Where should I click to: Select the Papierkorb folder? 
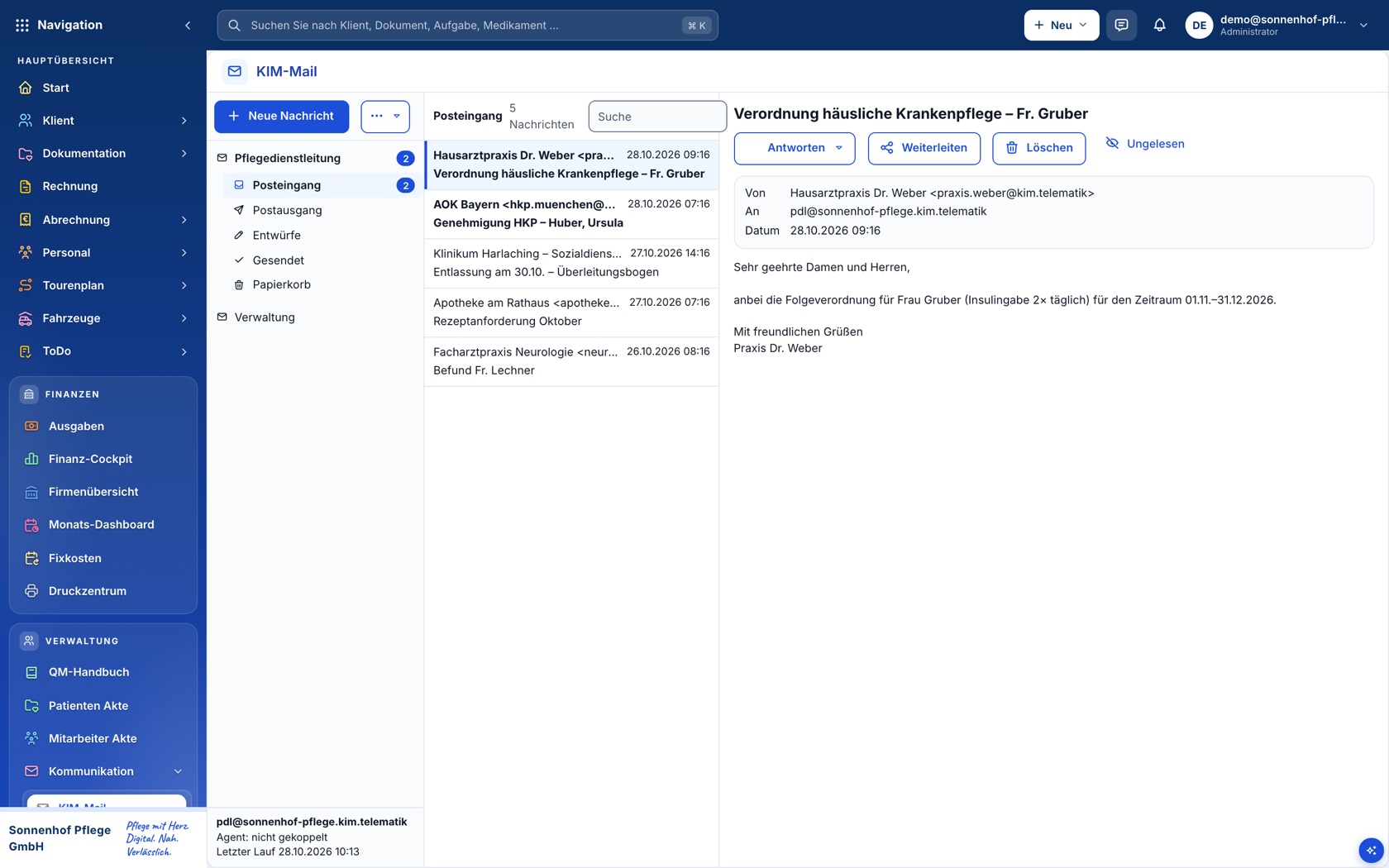[320, 285]
